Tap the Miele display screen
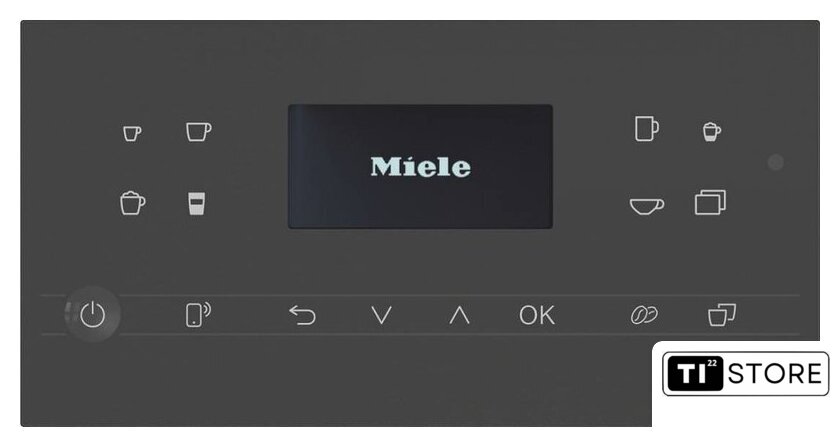 pos(421,167)
